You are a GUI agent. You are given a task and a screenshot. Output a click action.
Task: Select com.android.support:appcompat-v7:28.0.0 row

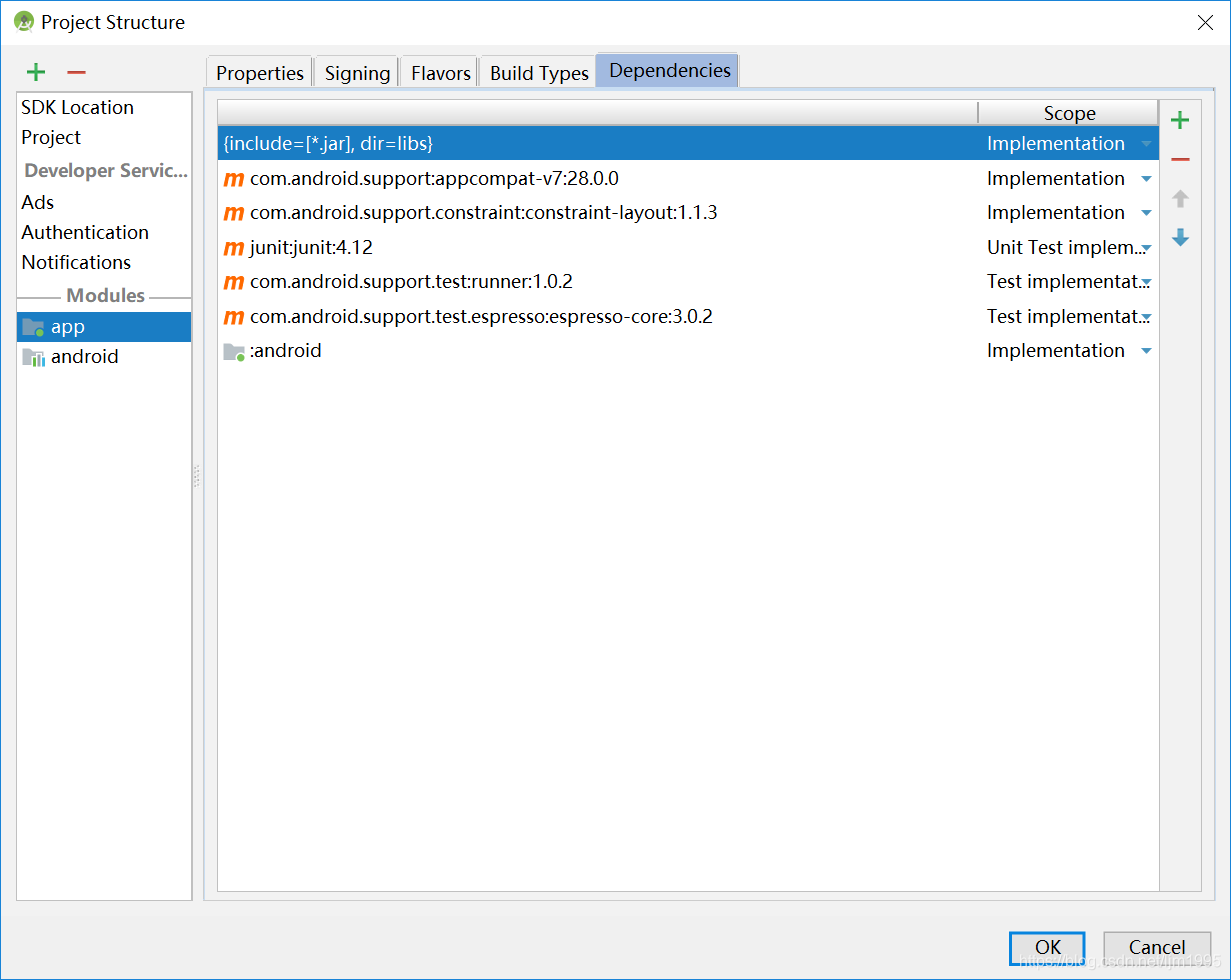[688, 179]
